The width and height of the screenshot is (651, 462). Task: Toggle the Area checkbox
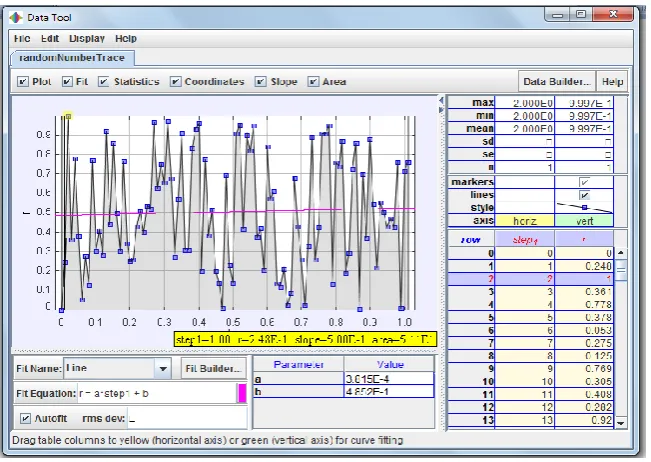point(313,82)
